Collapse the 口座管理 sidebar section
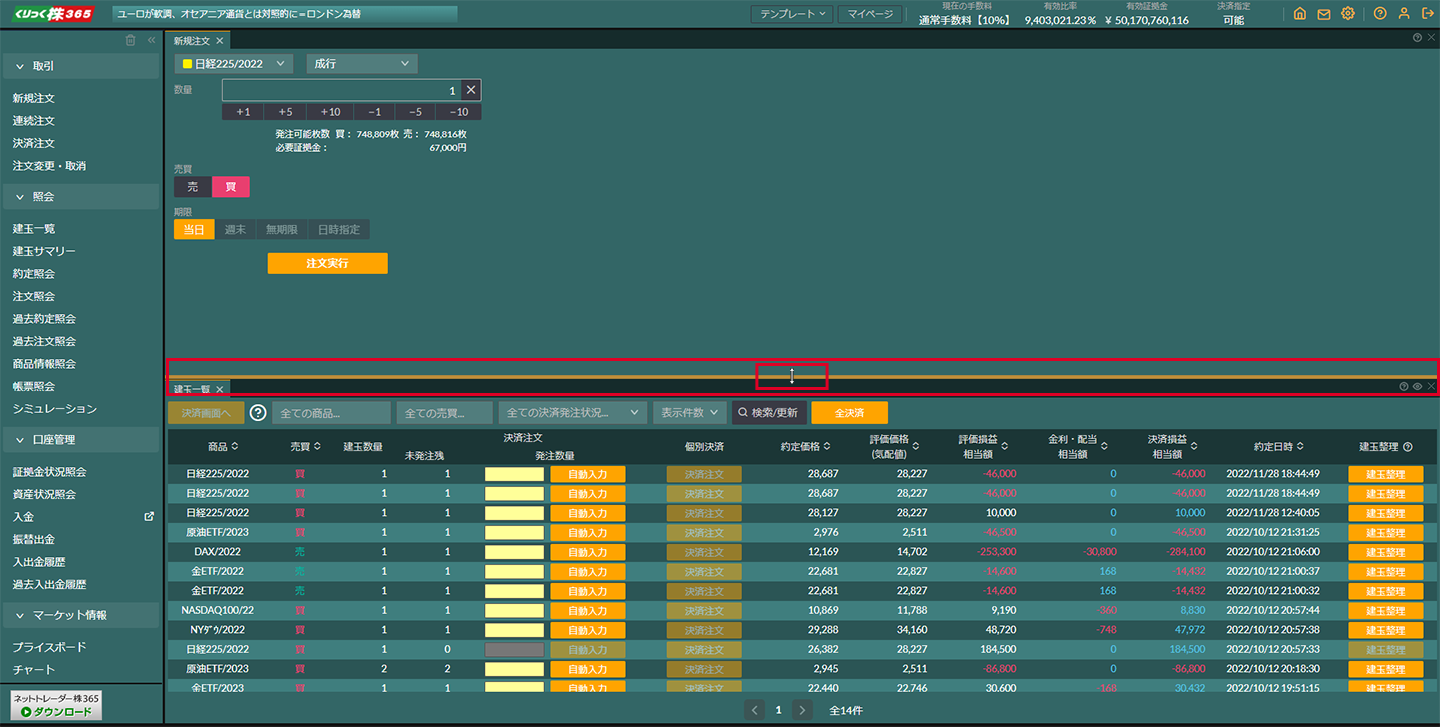 81,440
